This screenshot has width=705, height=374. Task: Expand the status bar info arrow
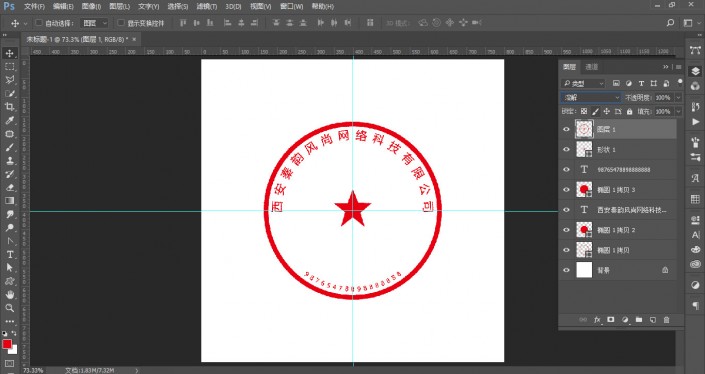tap(137, 370)
